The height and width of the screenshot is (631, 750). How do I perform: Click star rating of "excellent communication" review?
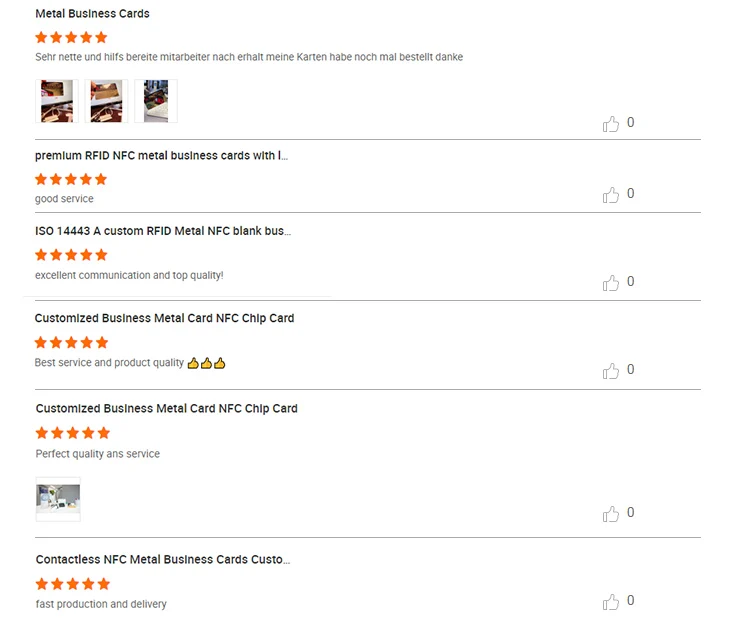click(71, 255)
